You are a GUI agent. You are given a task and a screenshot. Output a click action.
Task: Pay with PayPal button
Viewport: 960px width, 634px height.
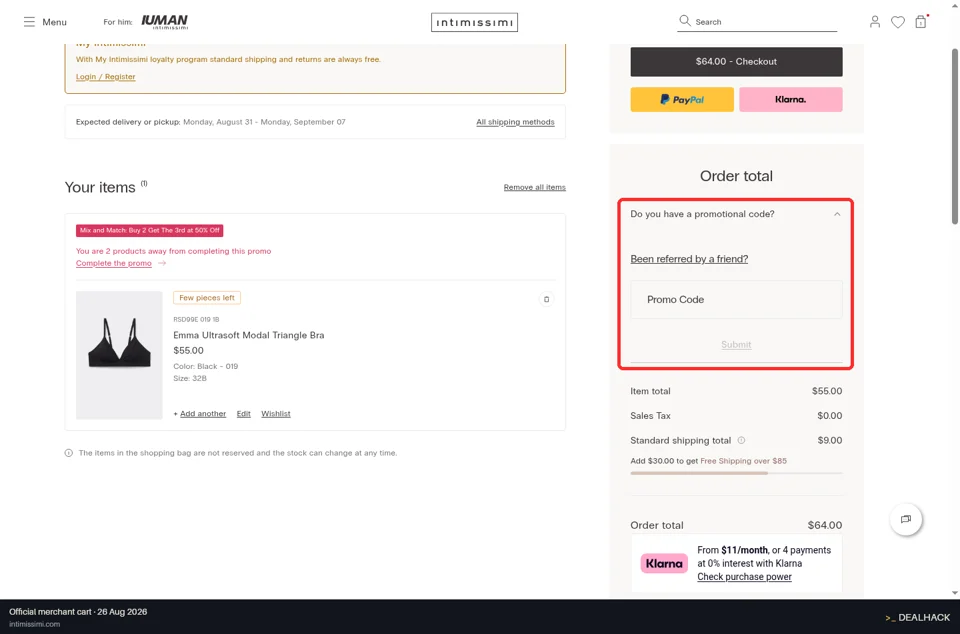pyautogui.click(x=682, y=99)
